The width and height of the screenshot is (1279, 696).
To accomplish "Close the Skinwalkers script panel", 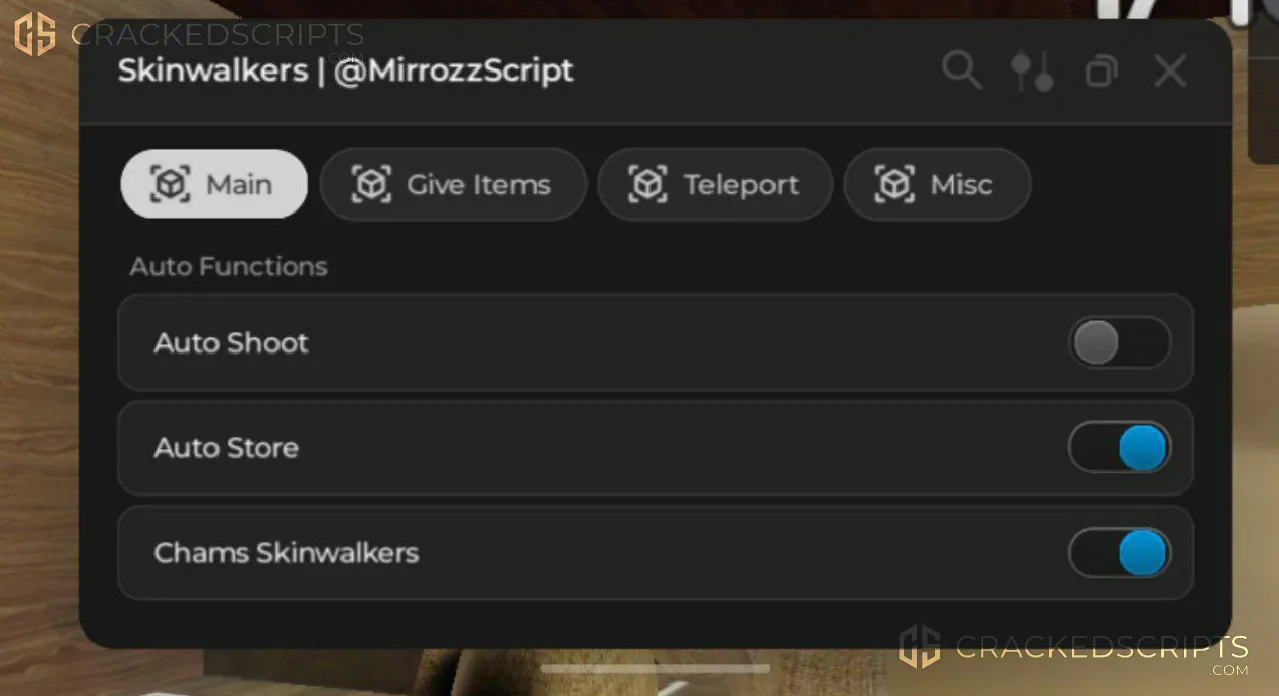I will tap(1170, 71).
